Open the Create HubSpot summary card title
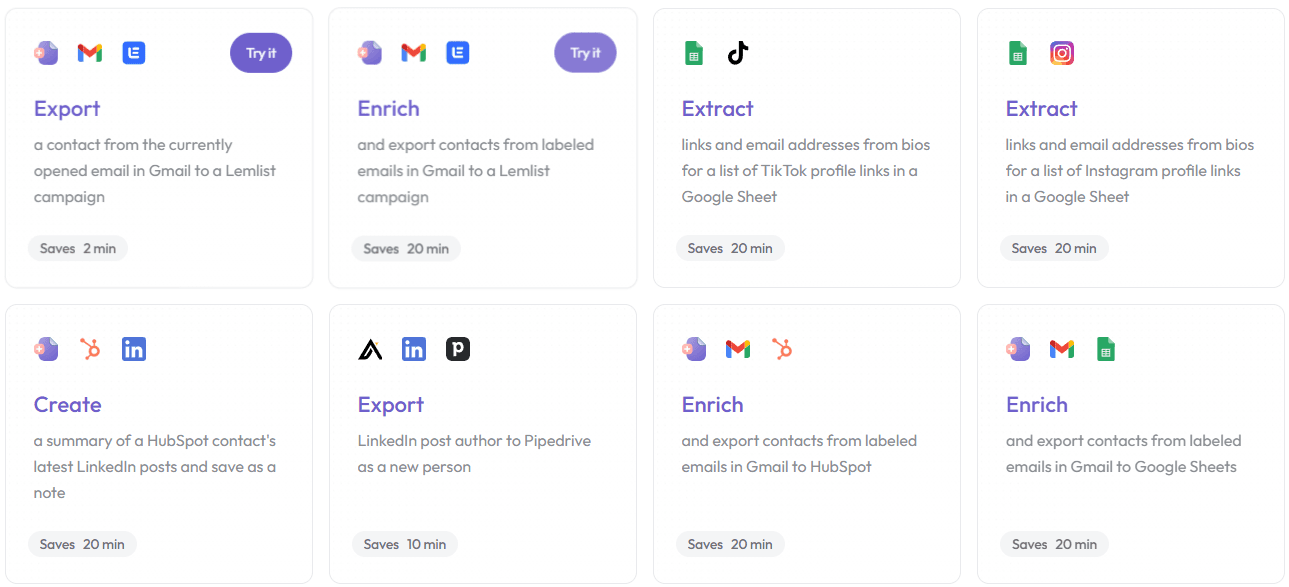This screenshot has width=1289, height=587. [68, 405]
